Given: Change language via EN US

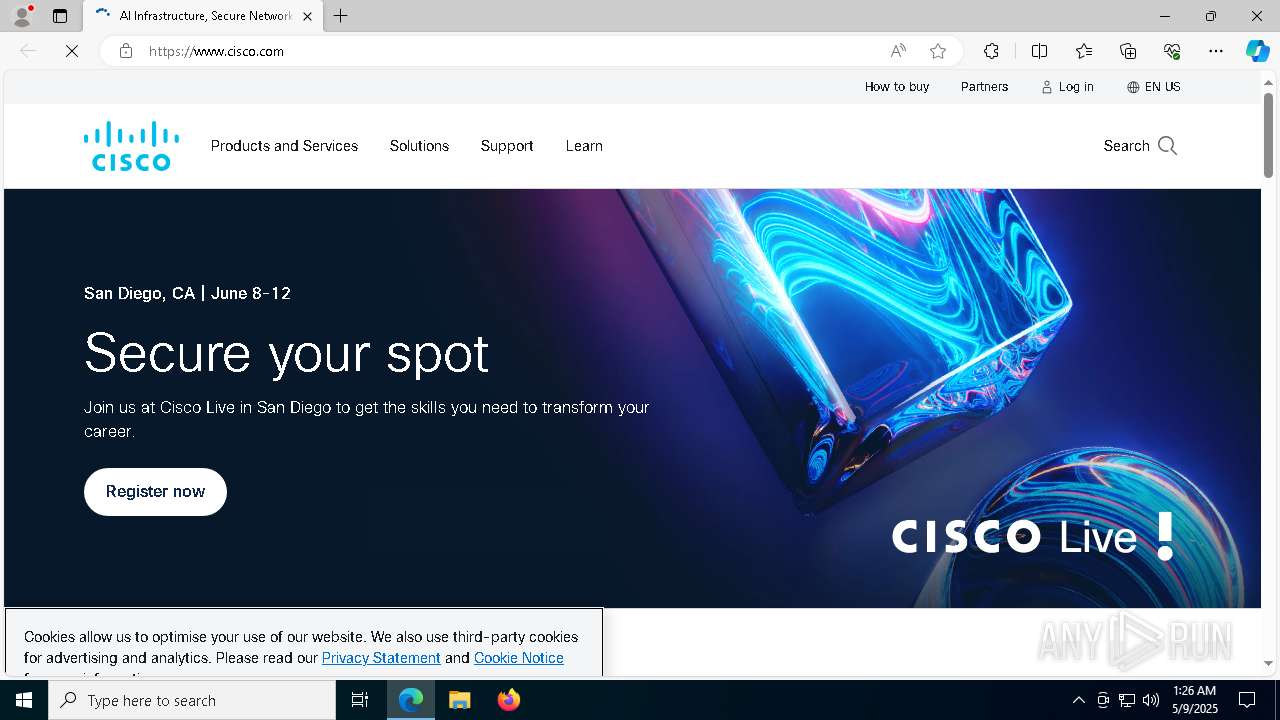Looking at the screenshot, I should coord(1163,87).
